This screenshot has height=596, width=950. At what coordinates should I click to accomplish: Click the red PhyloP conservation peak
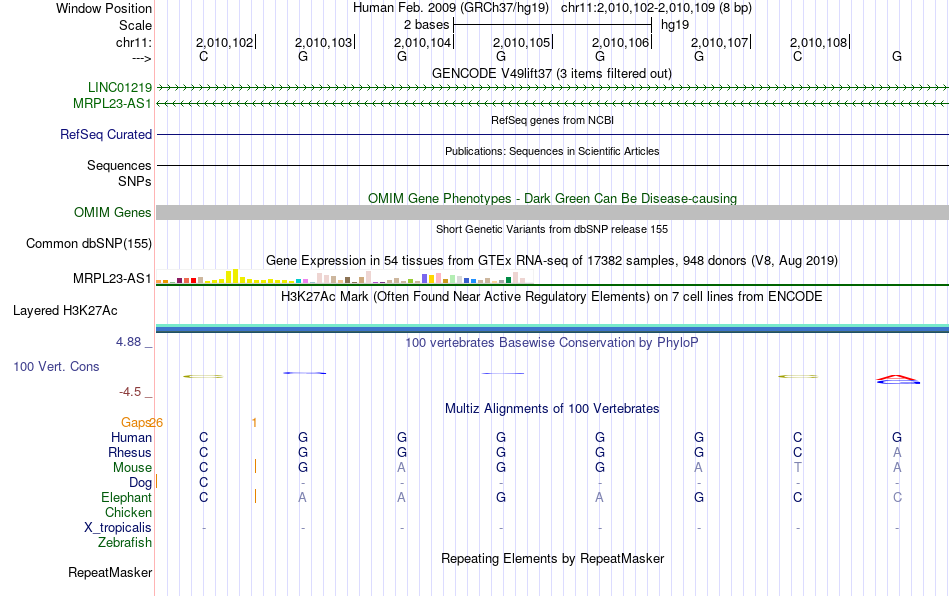pyautogui.click(x=897, y=379)
